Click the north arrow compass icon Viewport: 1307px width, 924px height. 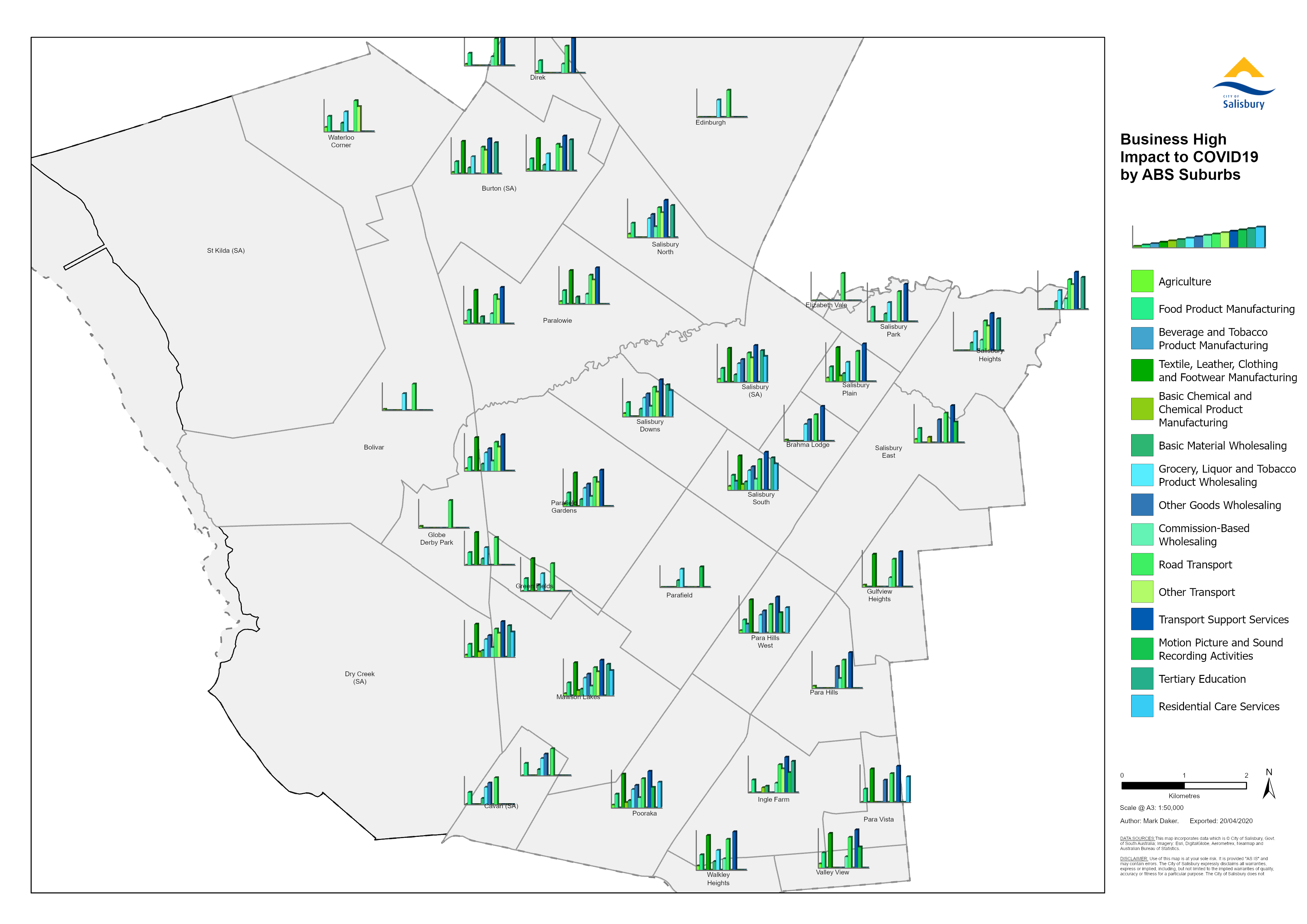(x=1268, y=787)
